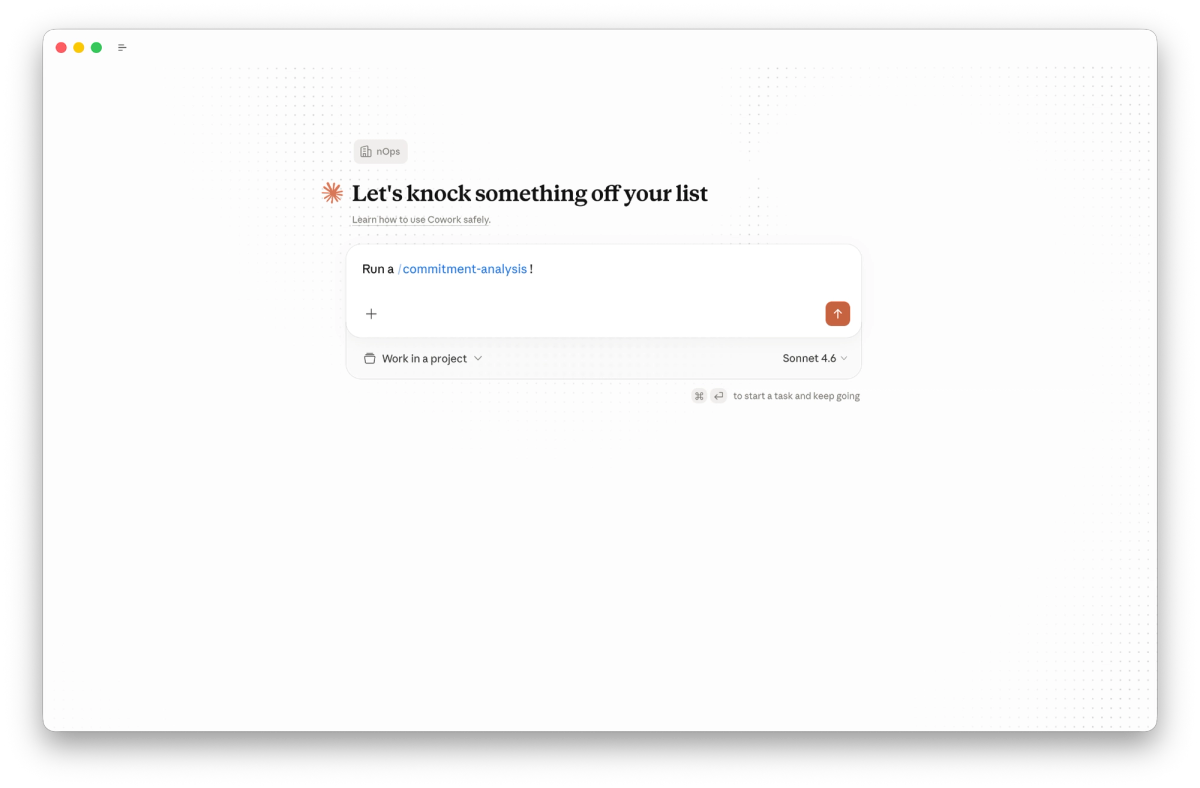1200x788 pixels.
Task: Maximize window using green button
Action: pyautogui.click(x=96, y=47)
